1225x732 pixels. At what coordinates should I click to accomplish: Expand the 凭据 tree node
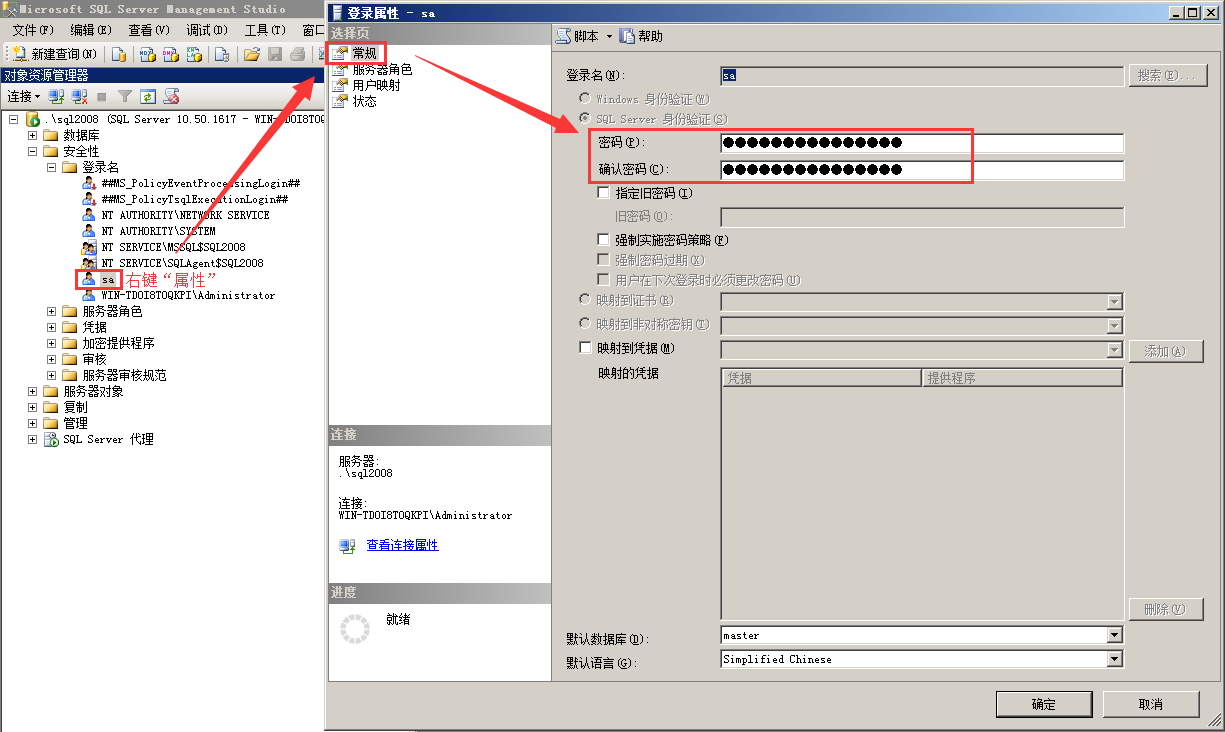coord(52,327)
